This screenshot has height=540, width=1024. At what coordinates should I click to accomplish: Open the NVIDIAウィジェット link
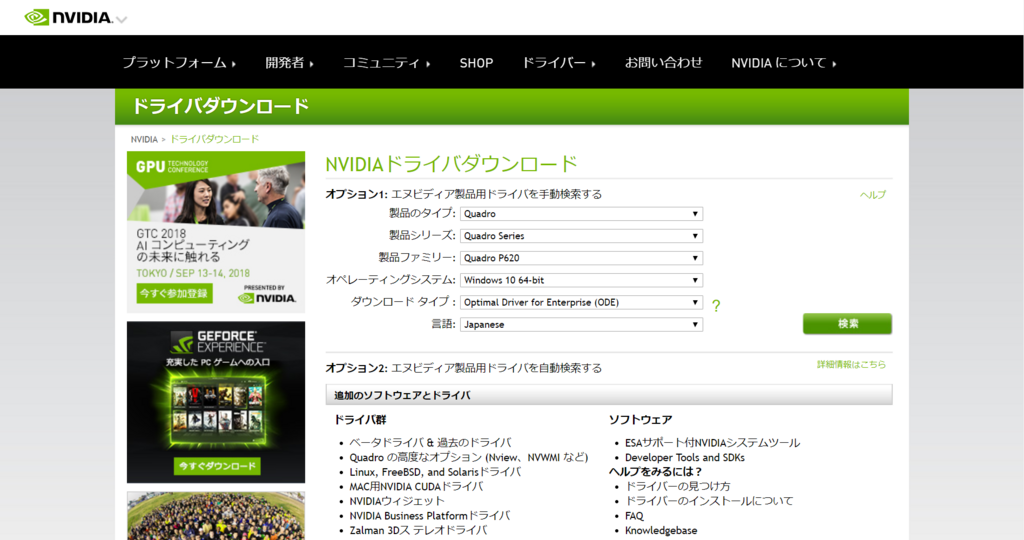[396, 501]
